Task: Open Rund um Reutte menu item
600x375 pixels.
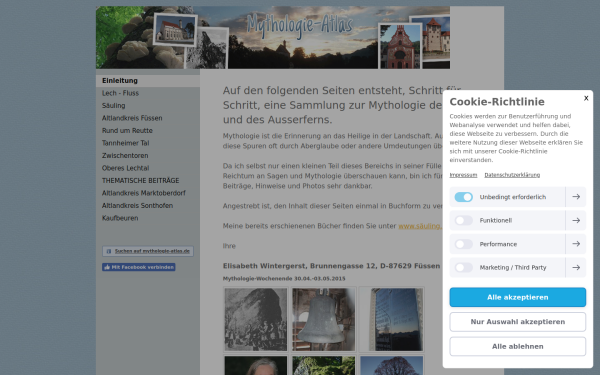Action: pos(127,131)
